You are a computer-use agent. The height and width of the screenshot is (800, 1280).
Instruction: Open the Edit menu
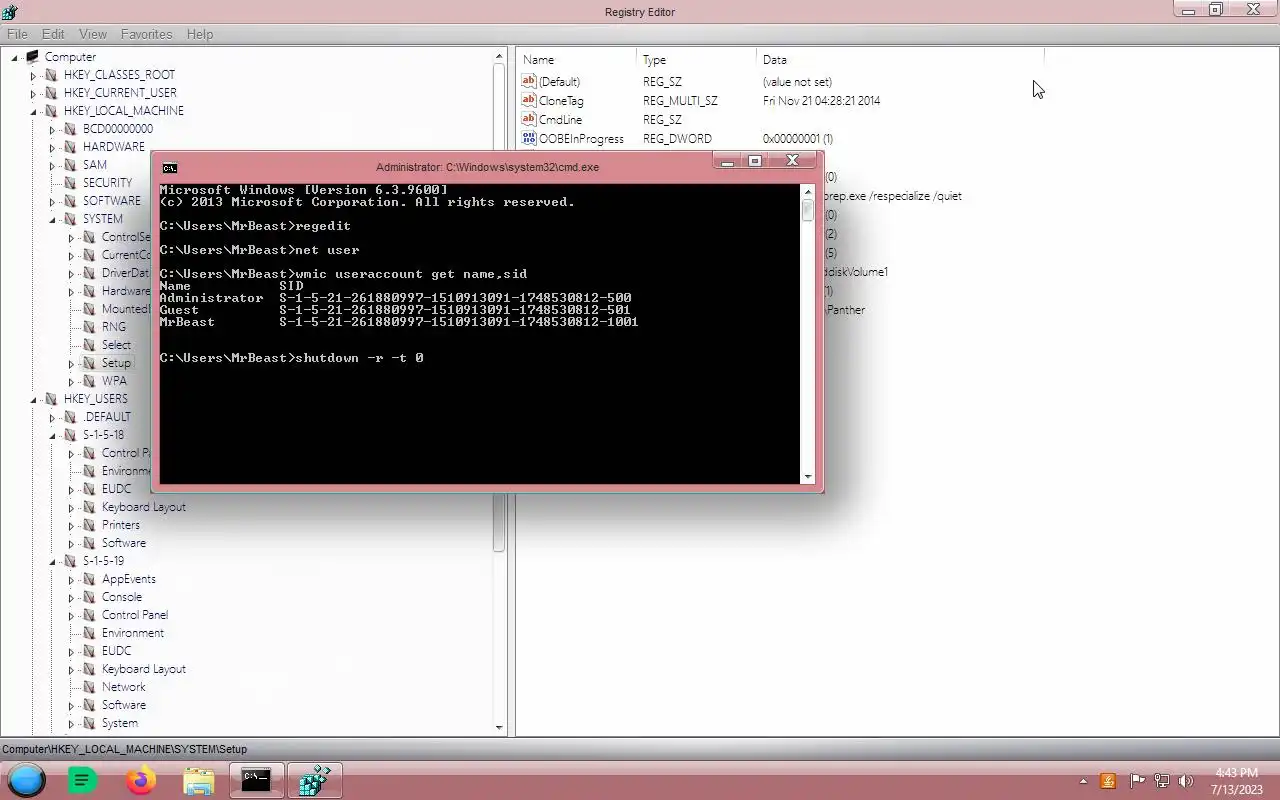click(53, 34)
